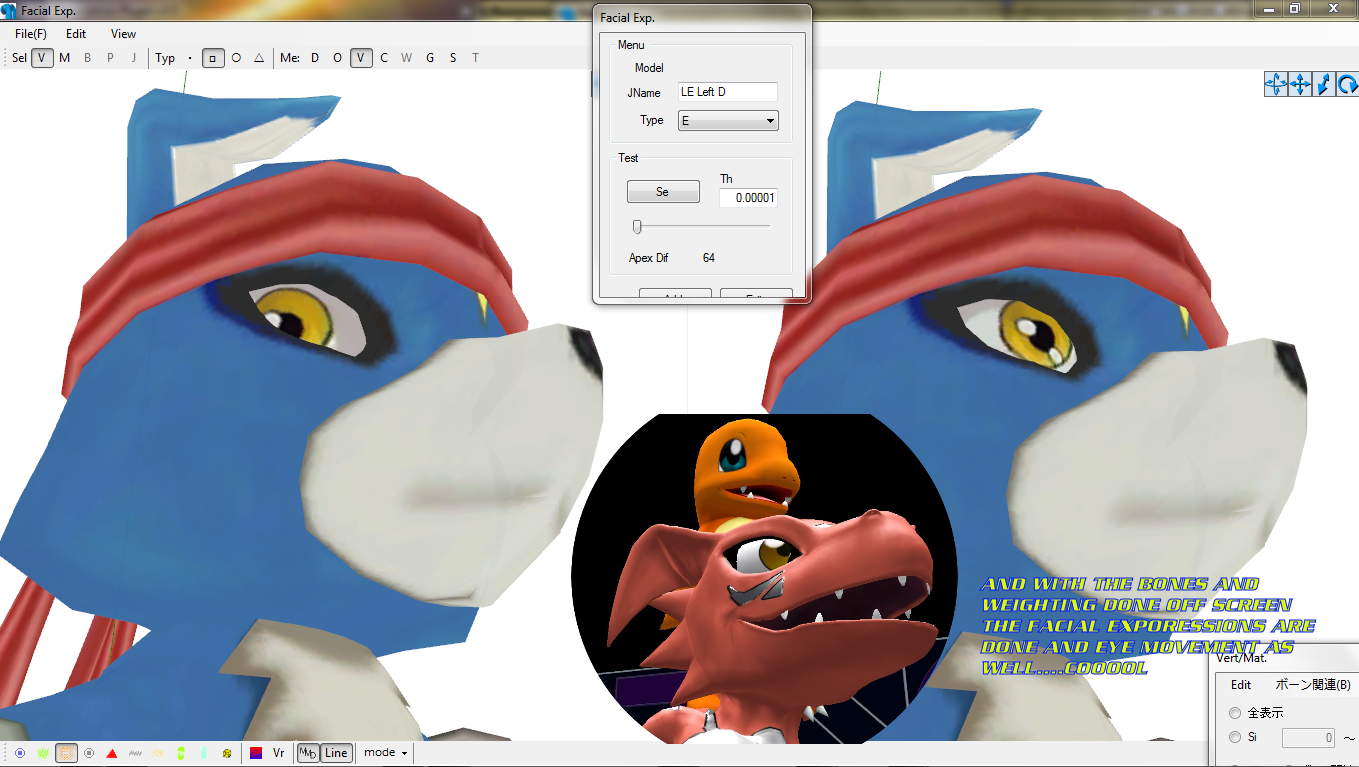1359x767 pixels.
Task: Click the gray circle dot display icon
Action: [x=89, y=752]
